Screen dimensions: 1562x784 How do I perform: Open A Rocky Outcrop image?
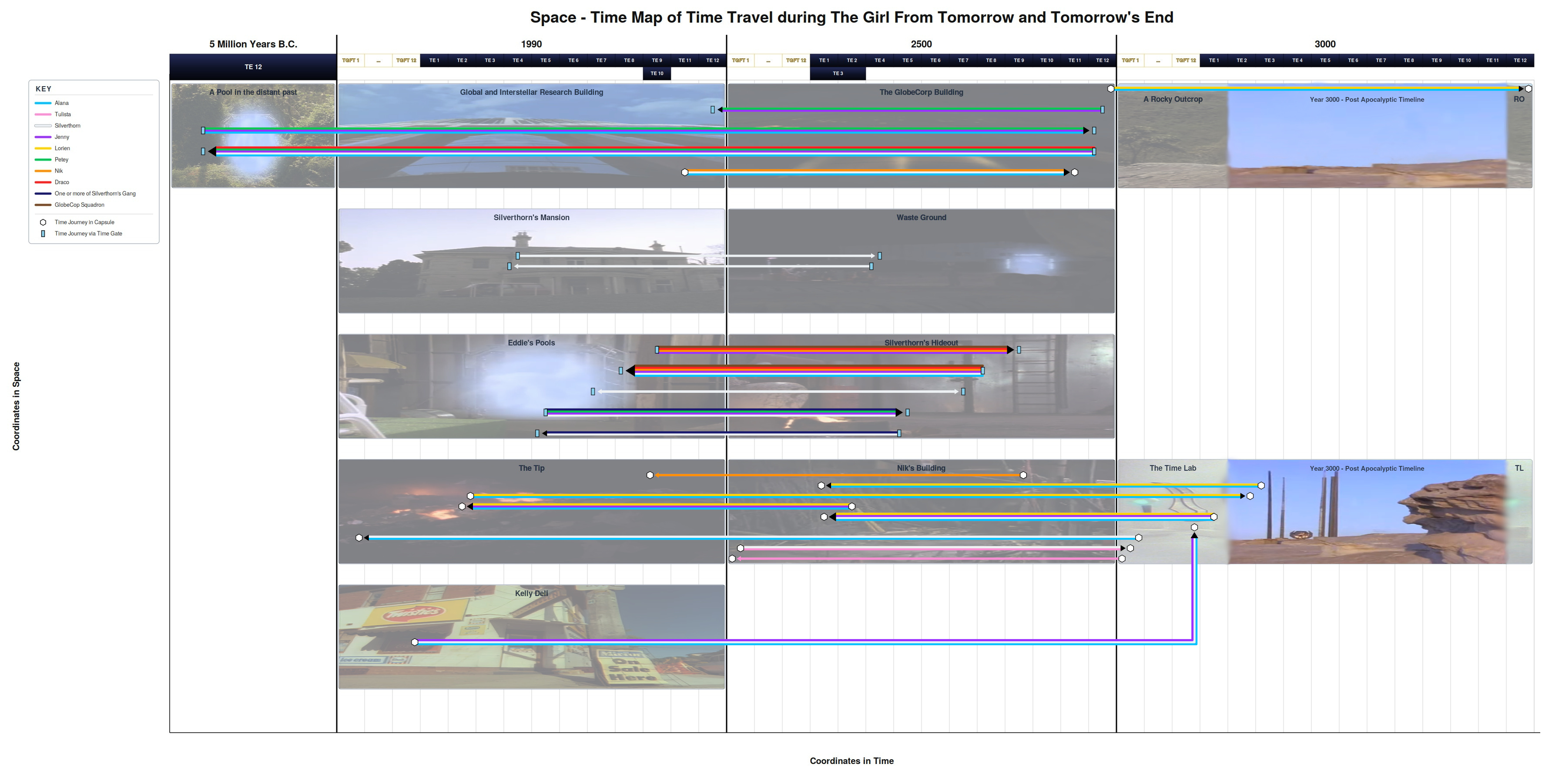[x=1173, y=136]
